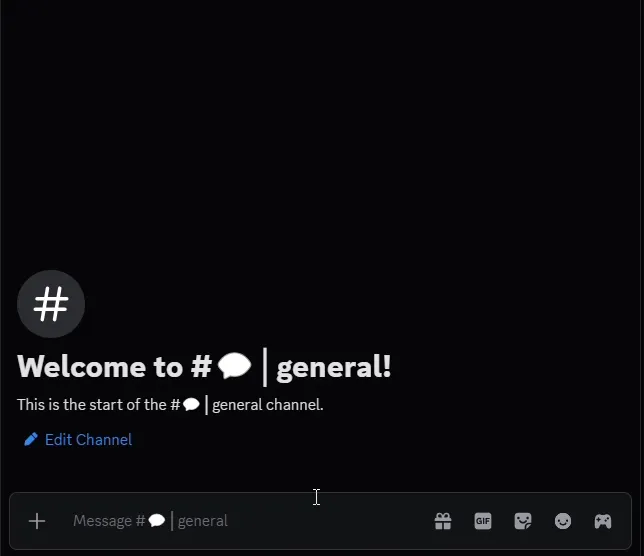This screenshot has width=644, height=556.
Task: Click the empty chat area above welcome
Action: click(322, 131)
